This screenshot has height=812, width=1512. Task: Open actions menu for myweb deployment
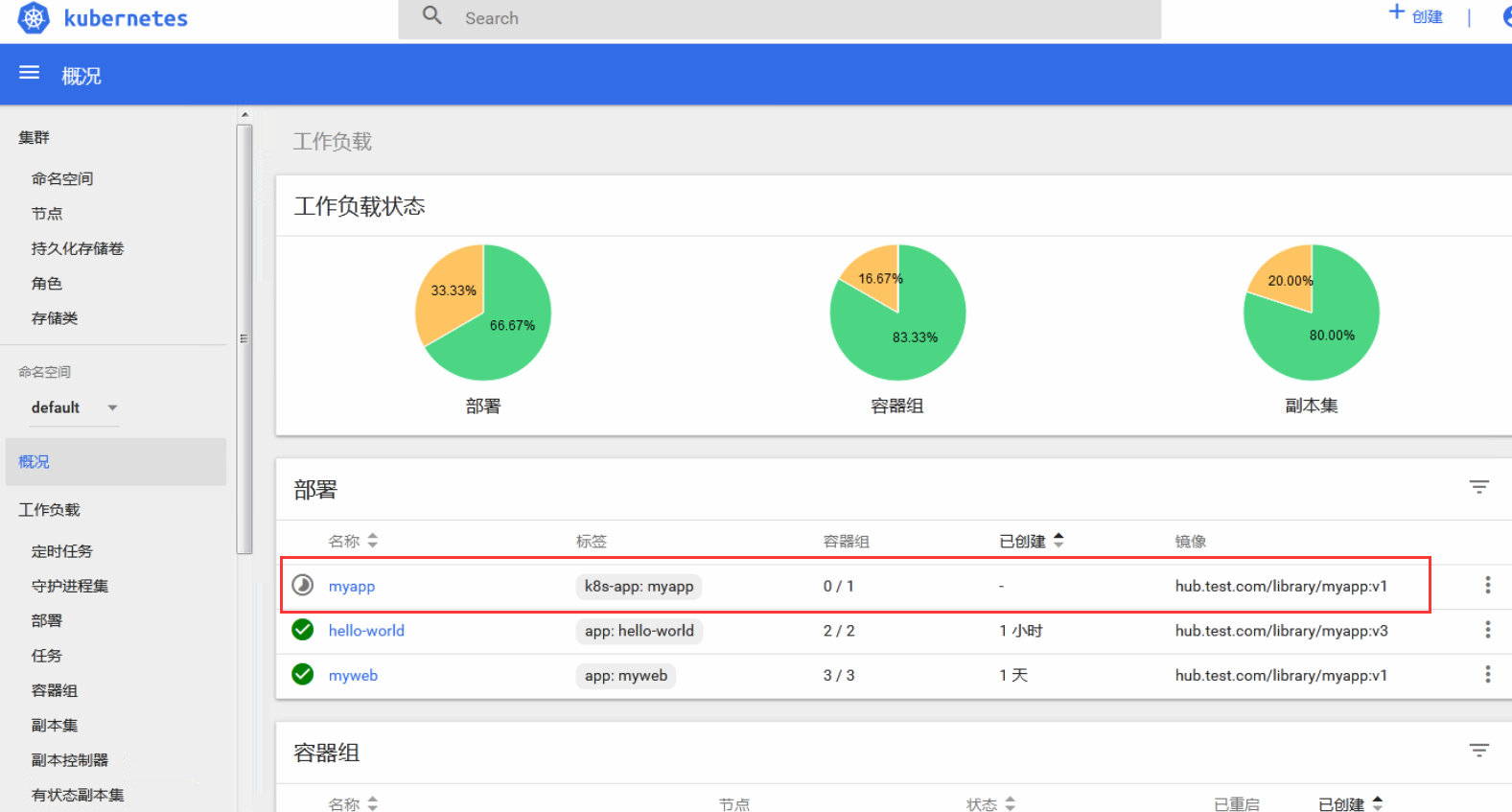tap(1487, 675)
